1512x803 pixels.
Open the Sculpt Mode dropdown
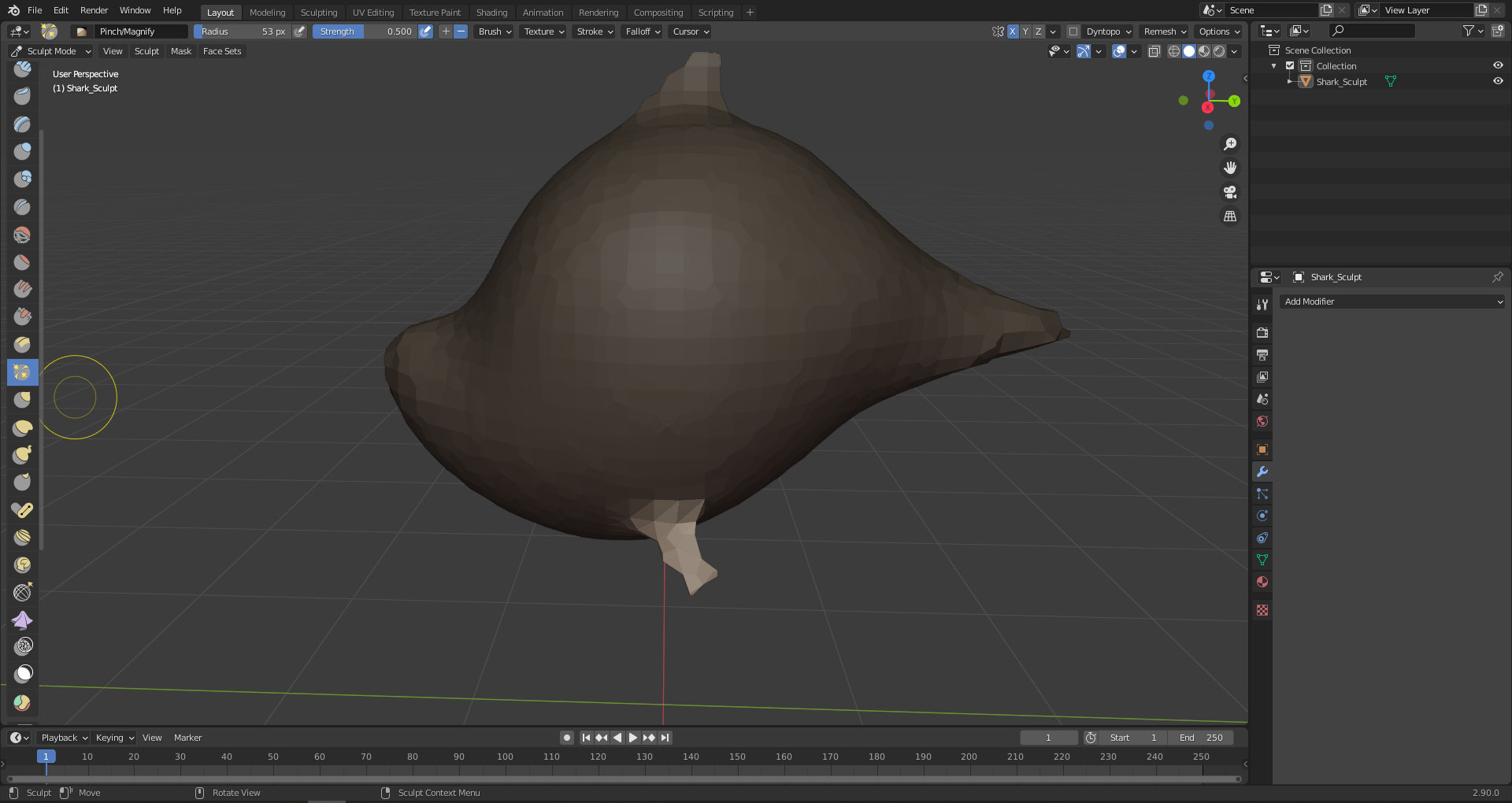(51, 51)
